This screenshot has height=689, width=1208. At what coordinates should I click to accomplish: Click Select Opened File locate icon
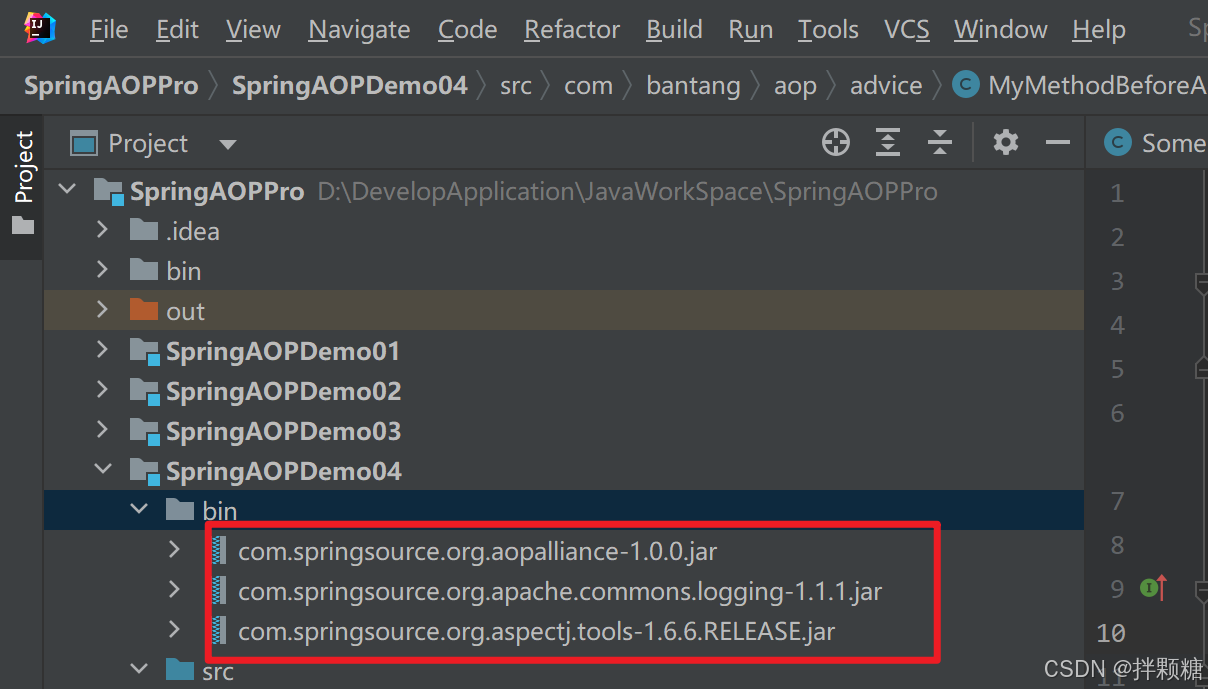[x=836, y=143]
